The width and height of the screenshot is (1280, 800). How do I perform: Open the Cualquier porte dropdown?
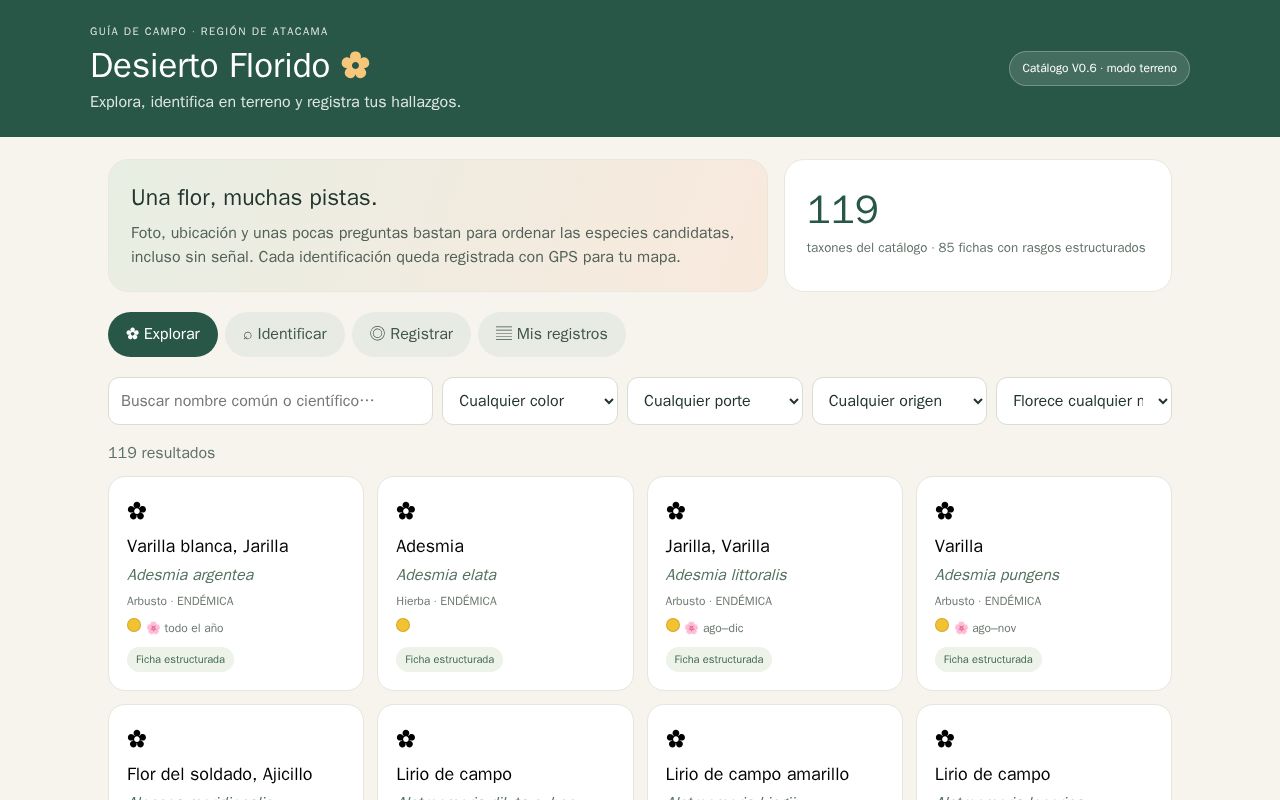(x=715, y=401)
